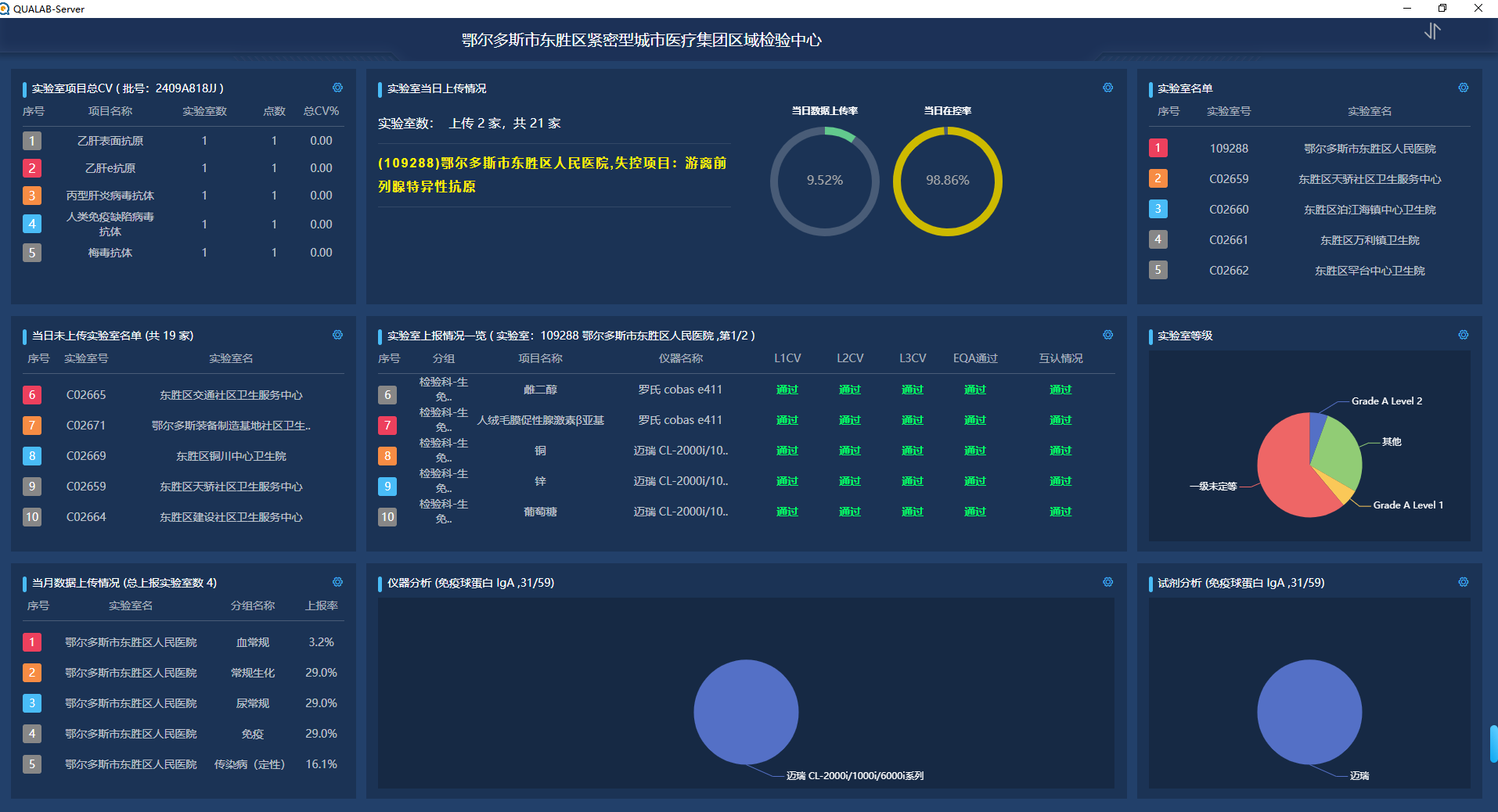Viewport: 1498px width, 812px height.
Task: Open settings gear of 试剂分析 panel
Action: [1463, 582]
